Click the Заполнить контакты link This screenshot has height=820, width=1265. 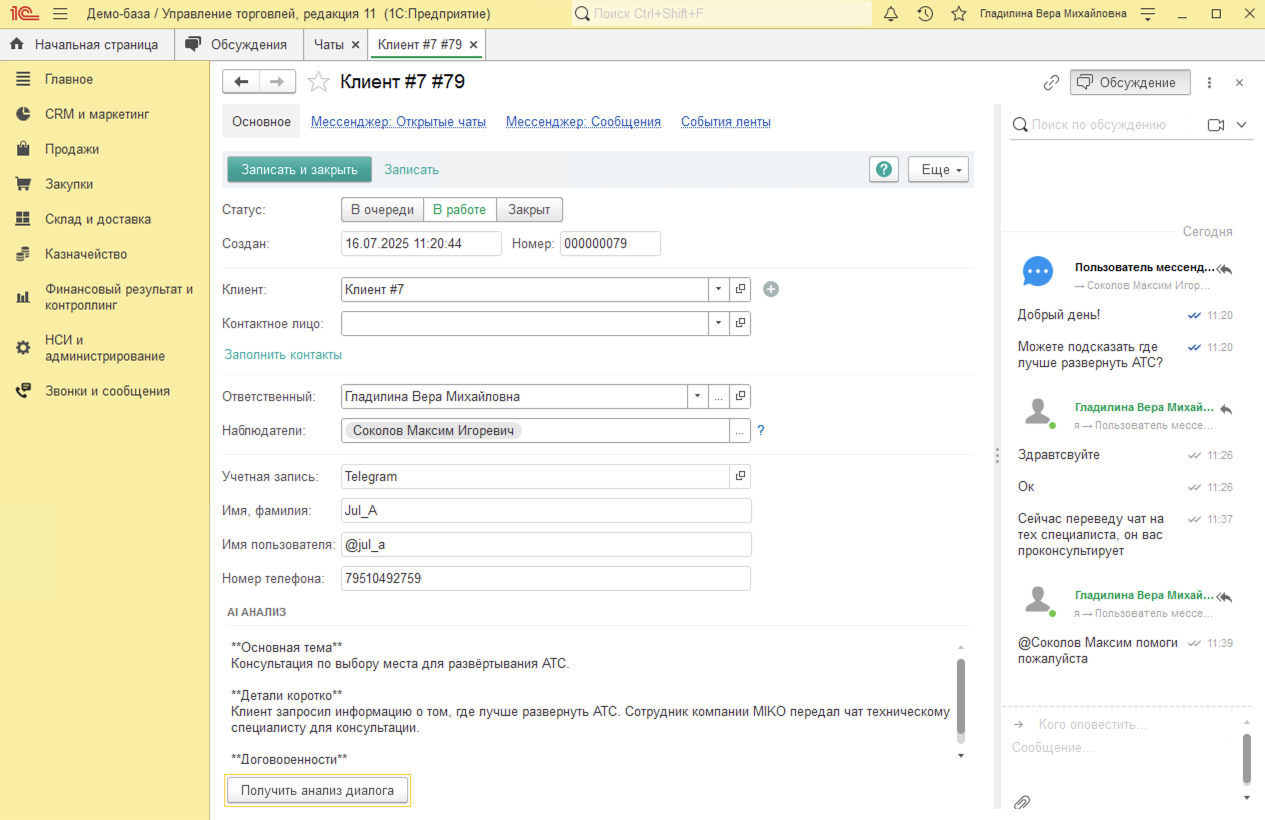[283, 354]
